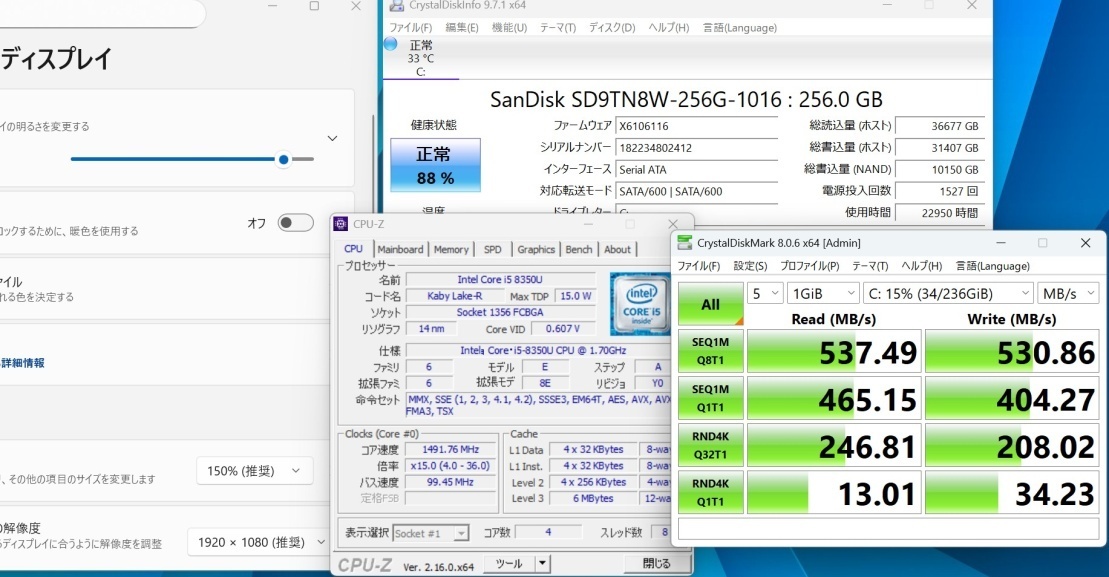Click the display brightness slider handle
Viewport: 1109px width, 577px height.
[284, 159]
